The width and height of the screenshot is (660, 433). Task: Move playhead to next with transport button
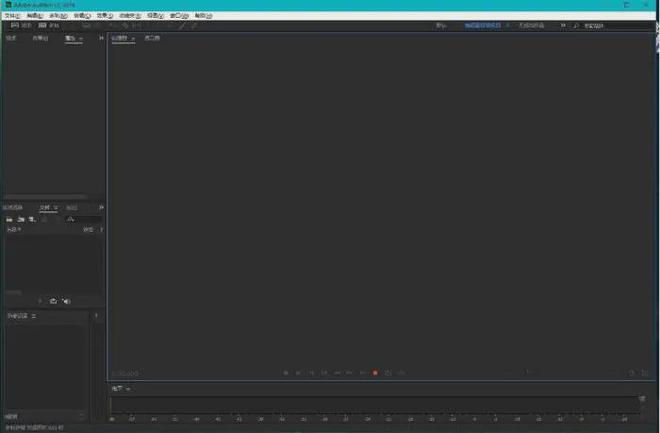[x=362, y=373]
